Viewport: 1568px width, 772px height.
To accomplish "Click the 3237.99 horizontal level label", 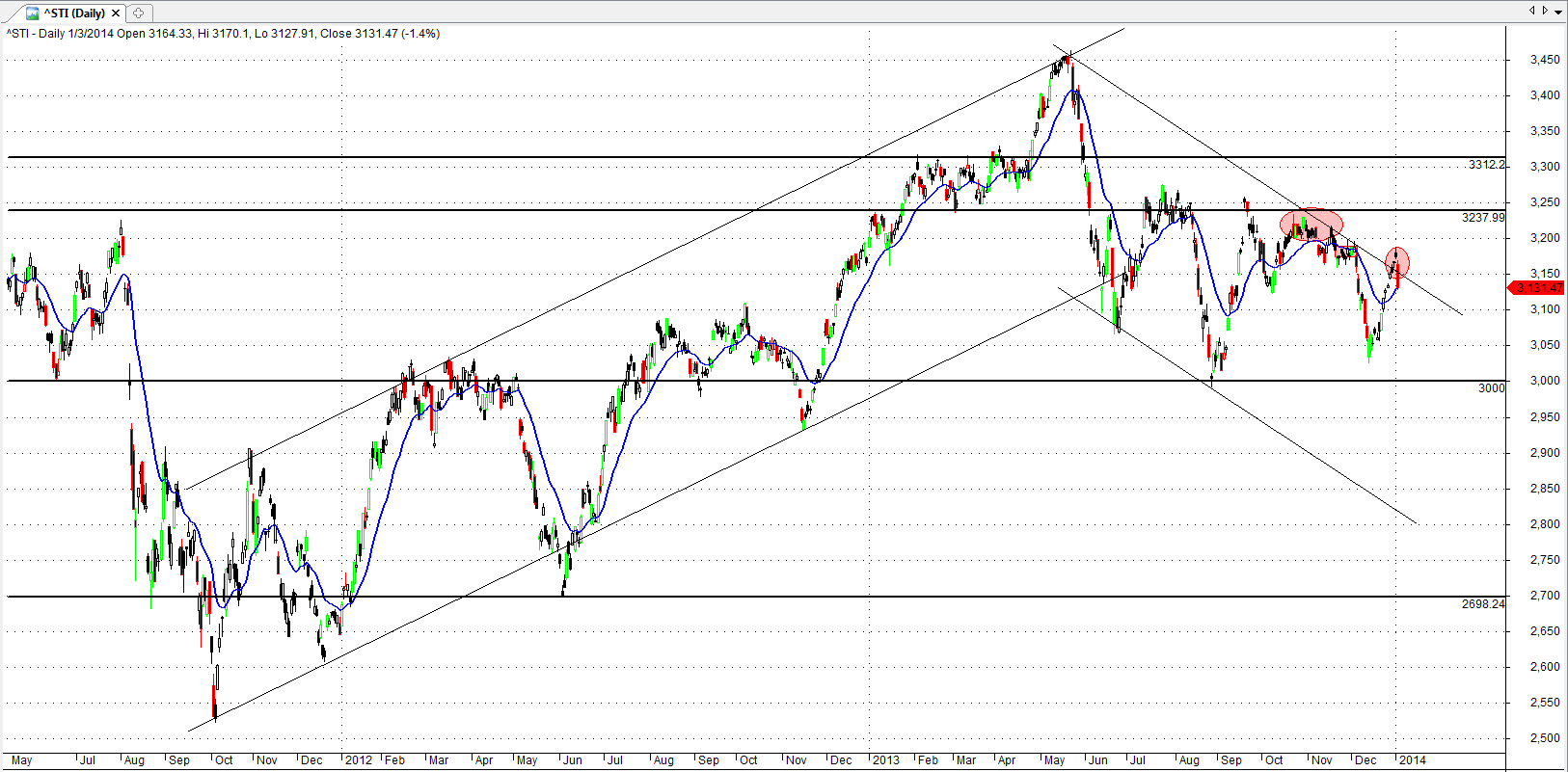I will [x=1482, y=218].
